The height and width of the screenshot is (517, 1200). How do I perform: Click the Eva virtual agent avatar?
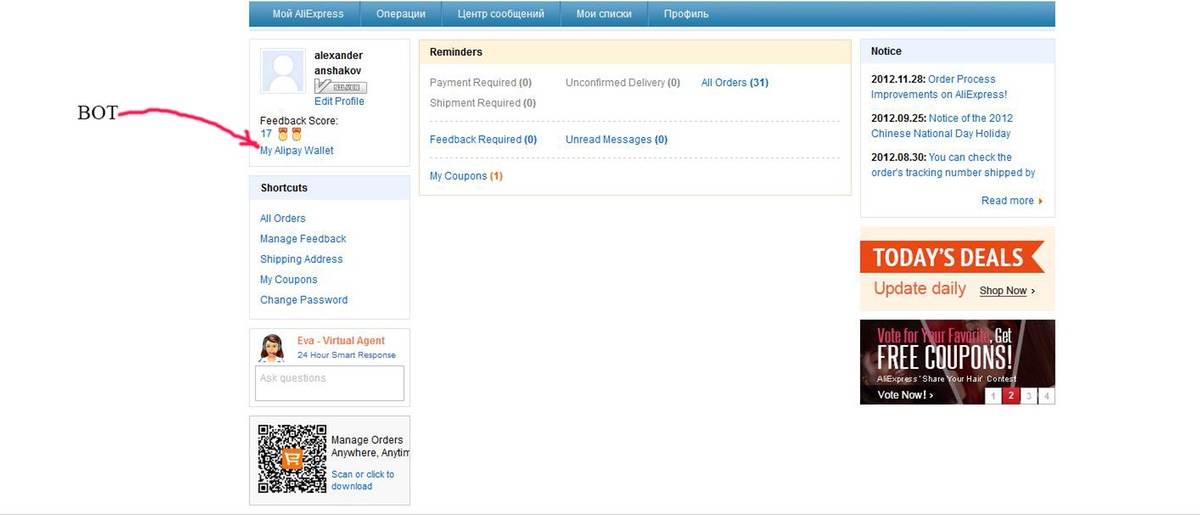(272, 348)
